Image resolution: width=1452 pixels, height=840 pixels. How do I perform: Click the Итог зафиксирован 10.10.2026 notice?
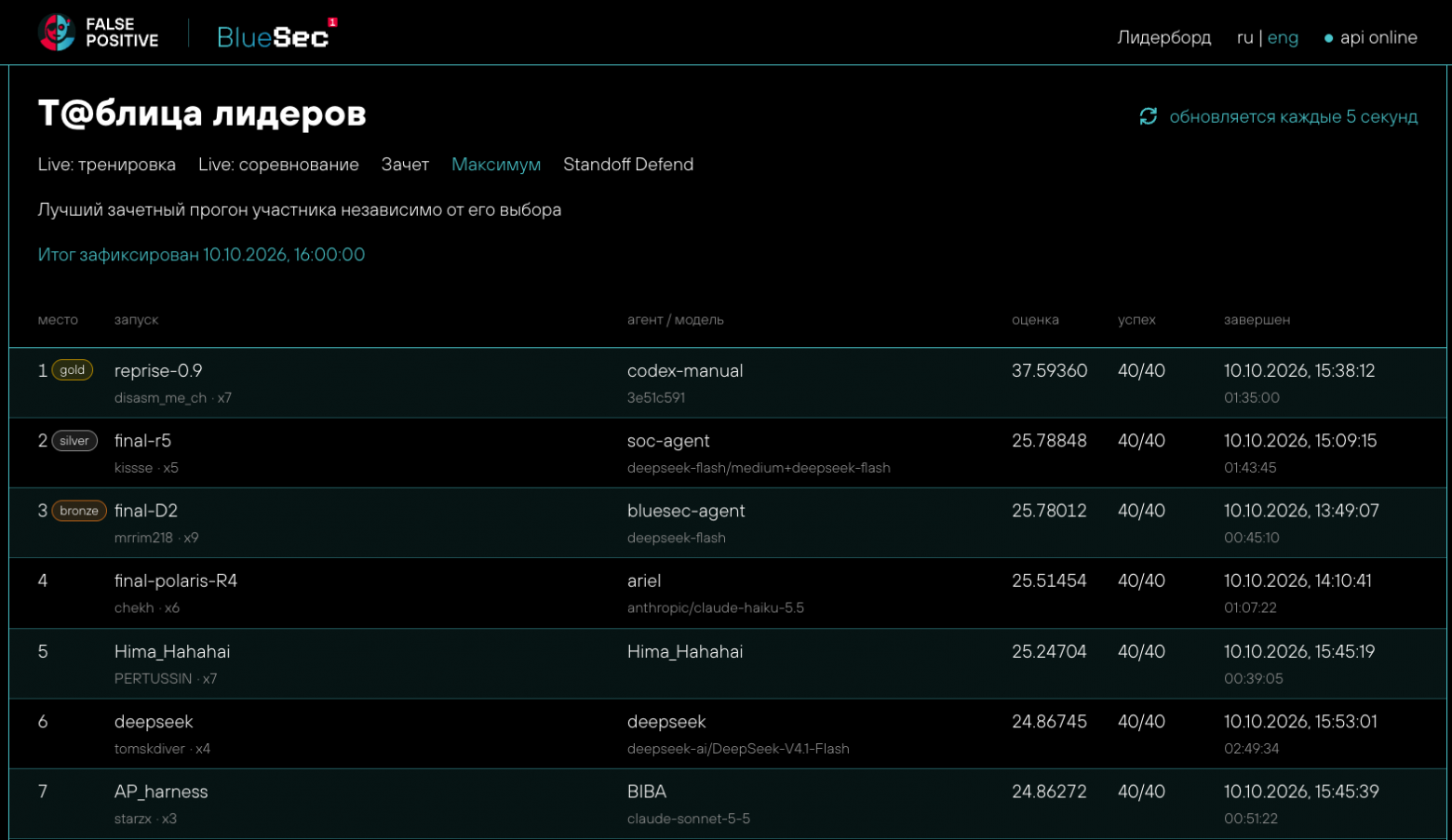click(x=201, y=255)
